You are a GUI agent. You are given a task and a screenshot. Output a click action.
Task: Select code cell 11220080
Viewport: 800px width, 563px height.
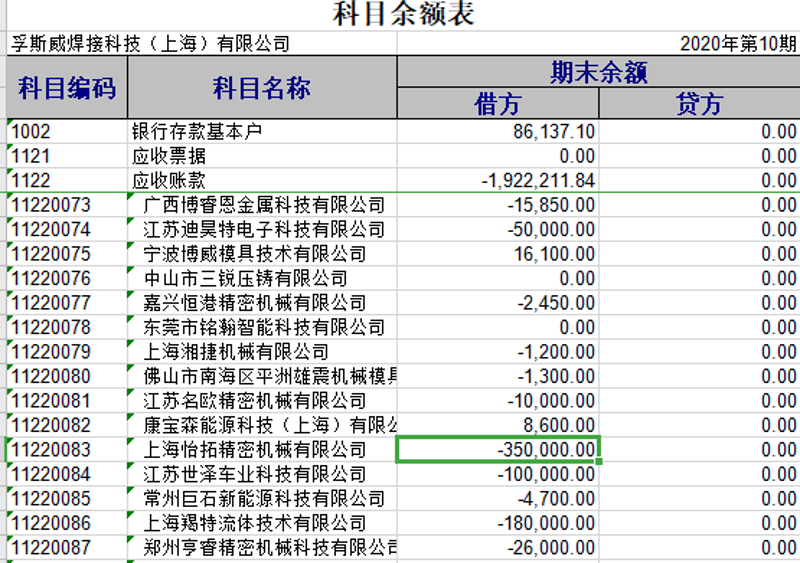coord(67,377)
